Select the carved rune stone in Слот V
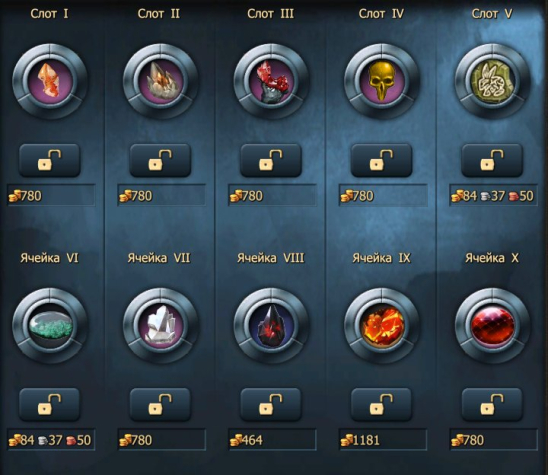This screenshot has height=475, width=548. [x=492, y=81]
